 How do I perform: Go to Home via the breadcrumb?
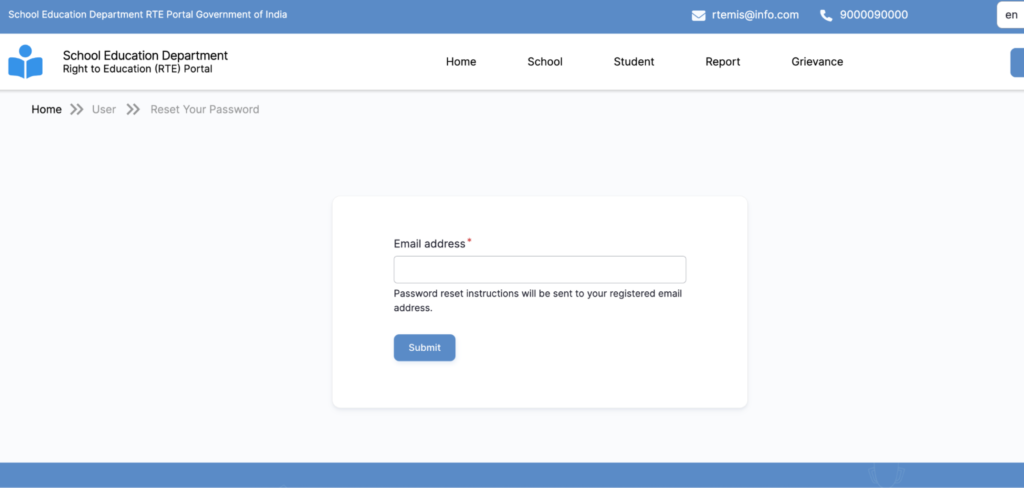[x=46, y=110]
